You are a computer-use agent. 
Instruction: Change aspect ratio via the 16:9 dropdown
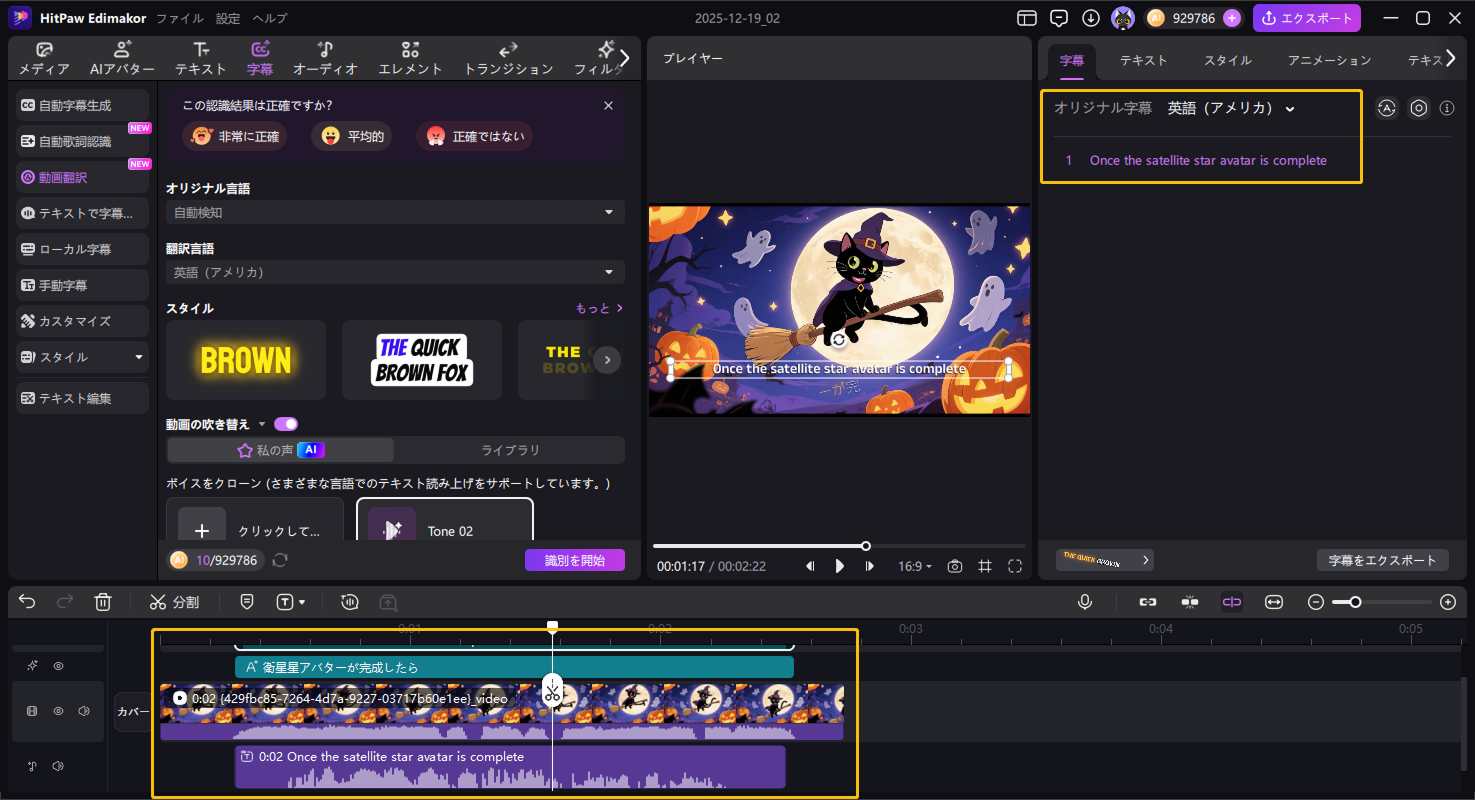[912, 565]
